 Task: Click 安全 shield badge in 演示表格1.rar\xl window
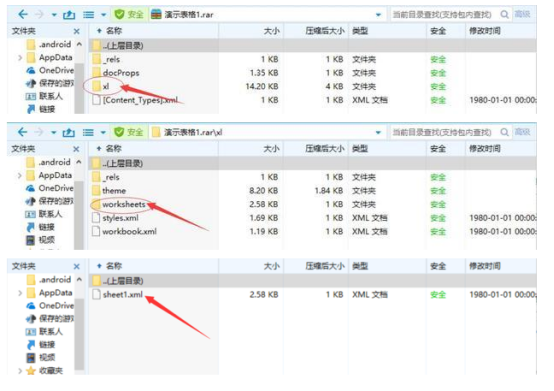(128, 132)
